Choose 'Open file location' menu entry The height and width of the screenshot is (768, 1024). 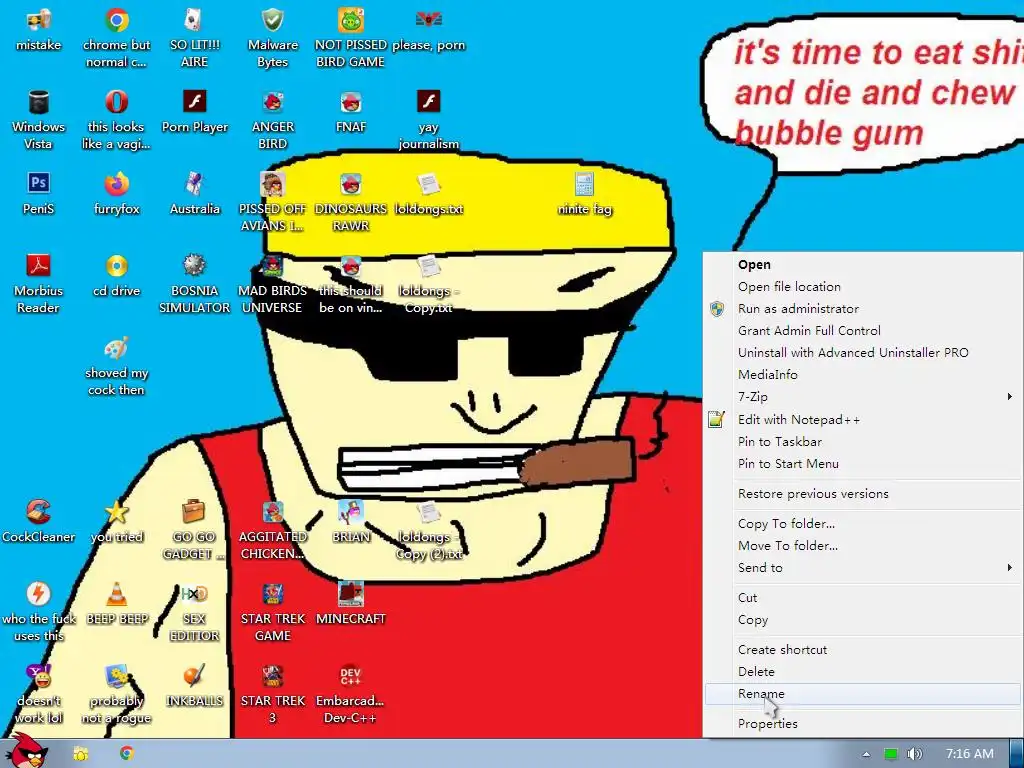[863, 287]
